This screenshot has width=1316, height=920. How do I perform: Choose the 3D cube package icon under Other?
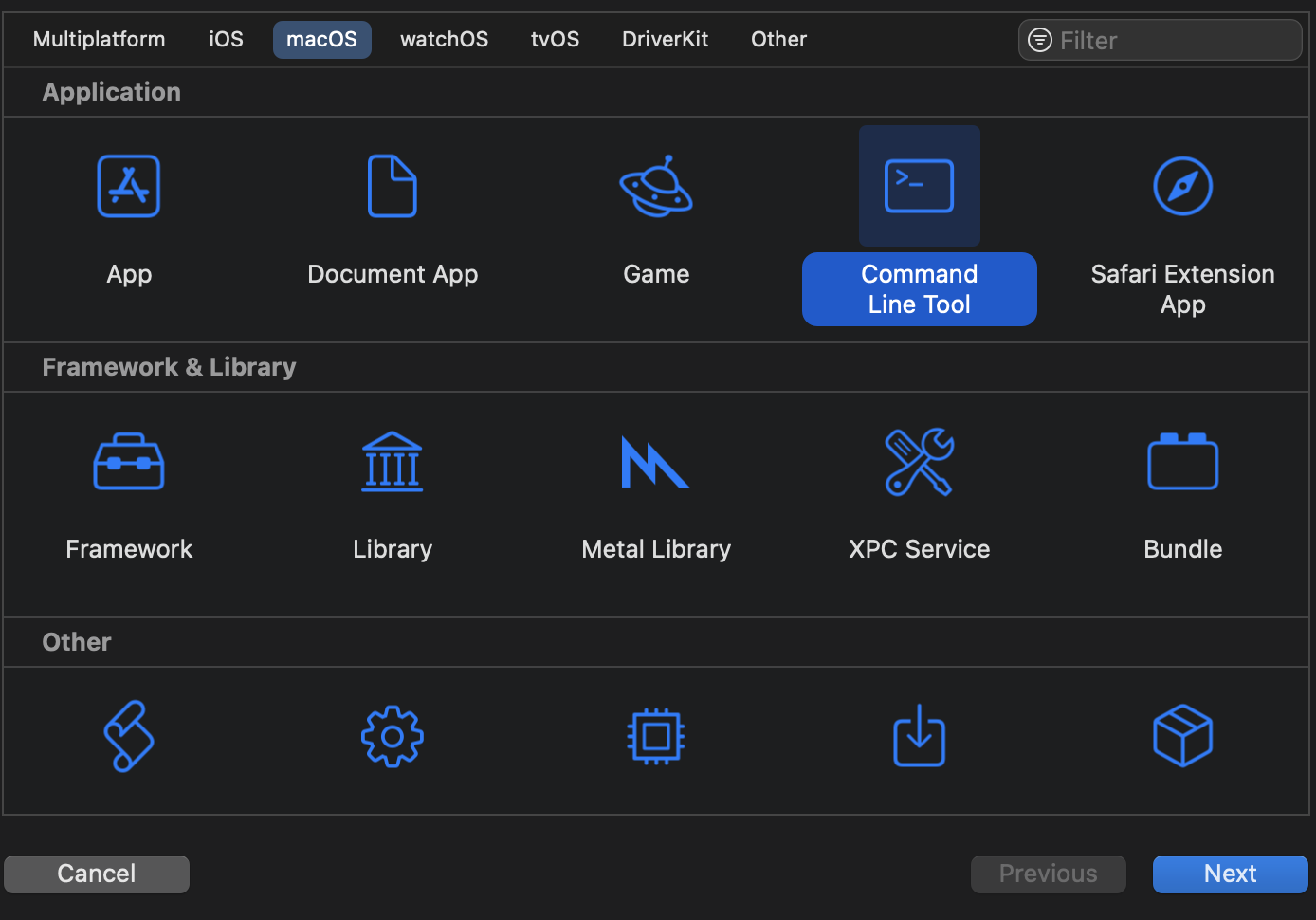click(1183, 736)
